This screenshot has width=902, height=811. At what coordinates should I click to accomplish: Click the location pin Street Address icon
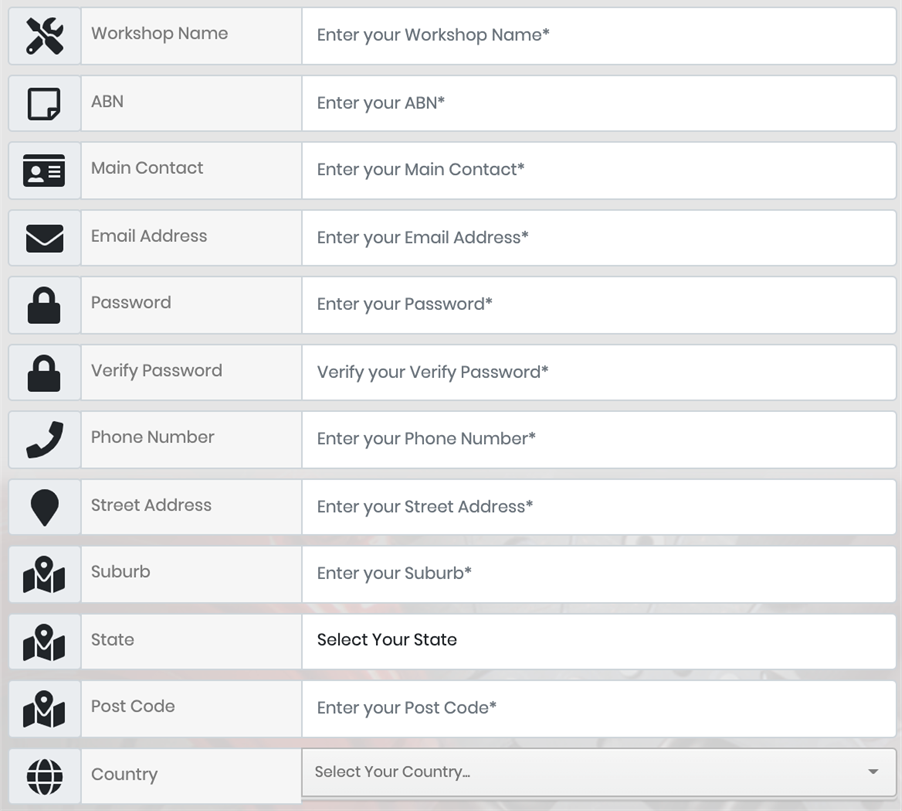44,507
